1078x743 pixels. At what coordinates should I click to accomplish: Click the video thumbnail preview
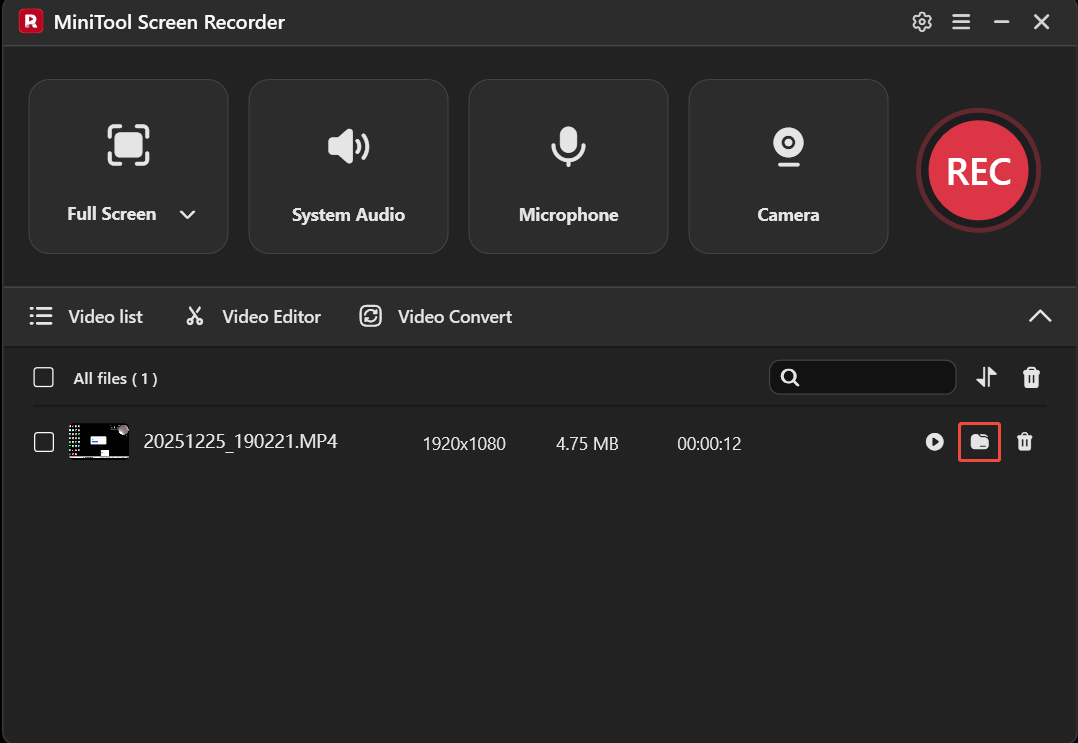(99, 441)
